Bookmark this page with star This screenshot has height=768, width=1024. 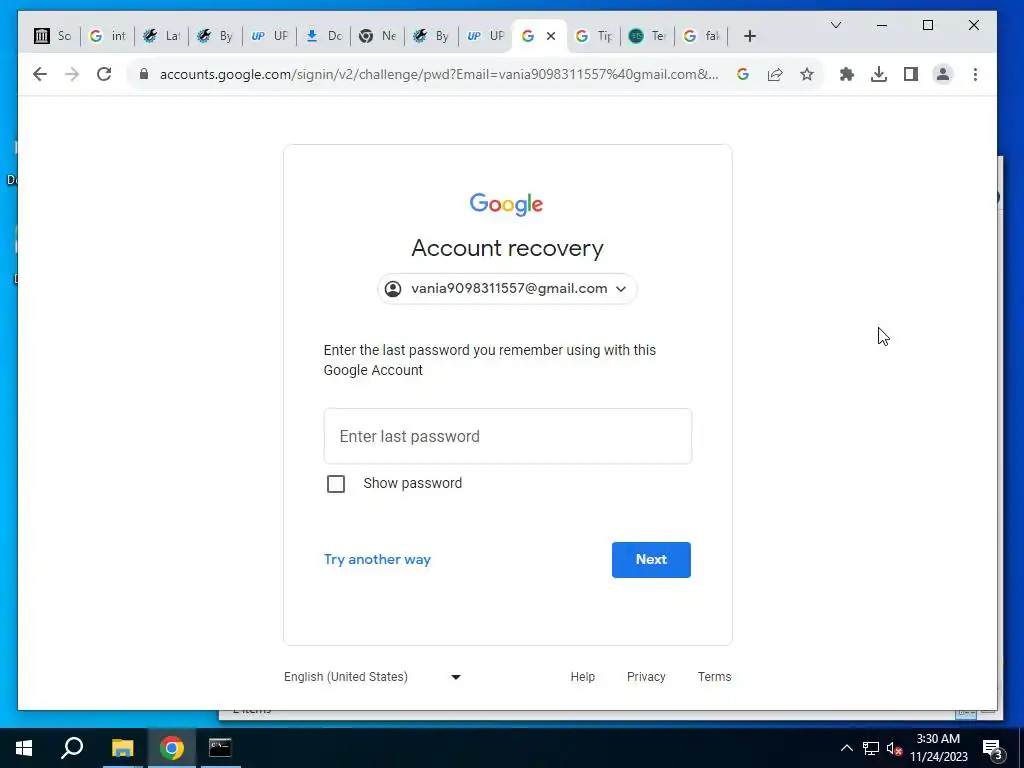[x=807, y=74]
